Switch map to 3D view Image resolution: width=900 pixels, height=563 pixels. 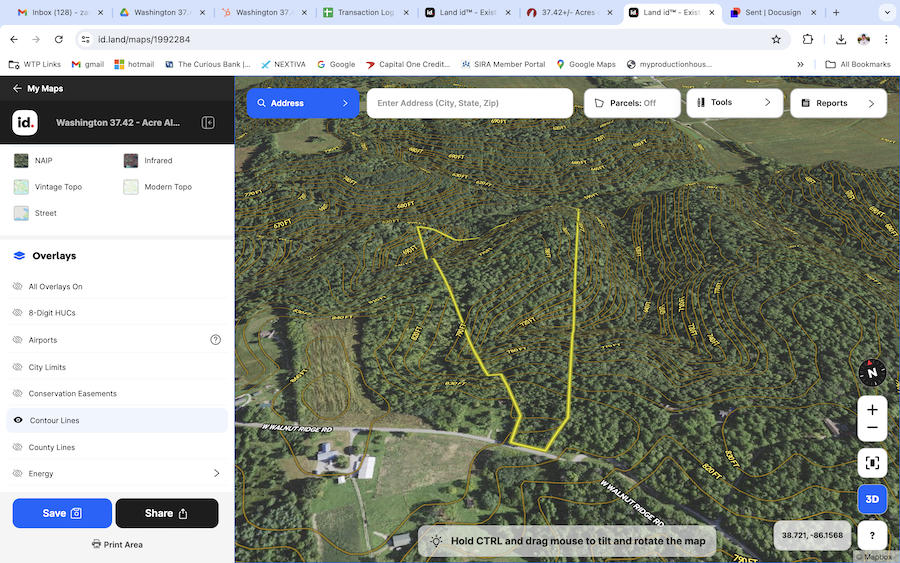(872, 499)
